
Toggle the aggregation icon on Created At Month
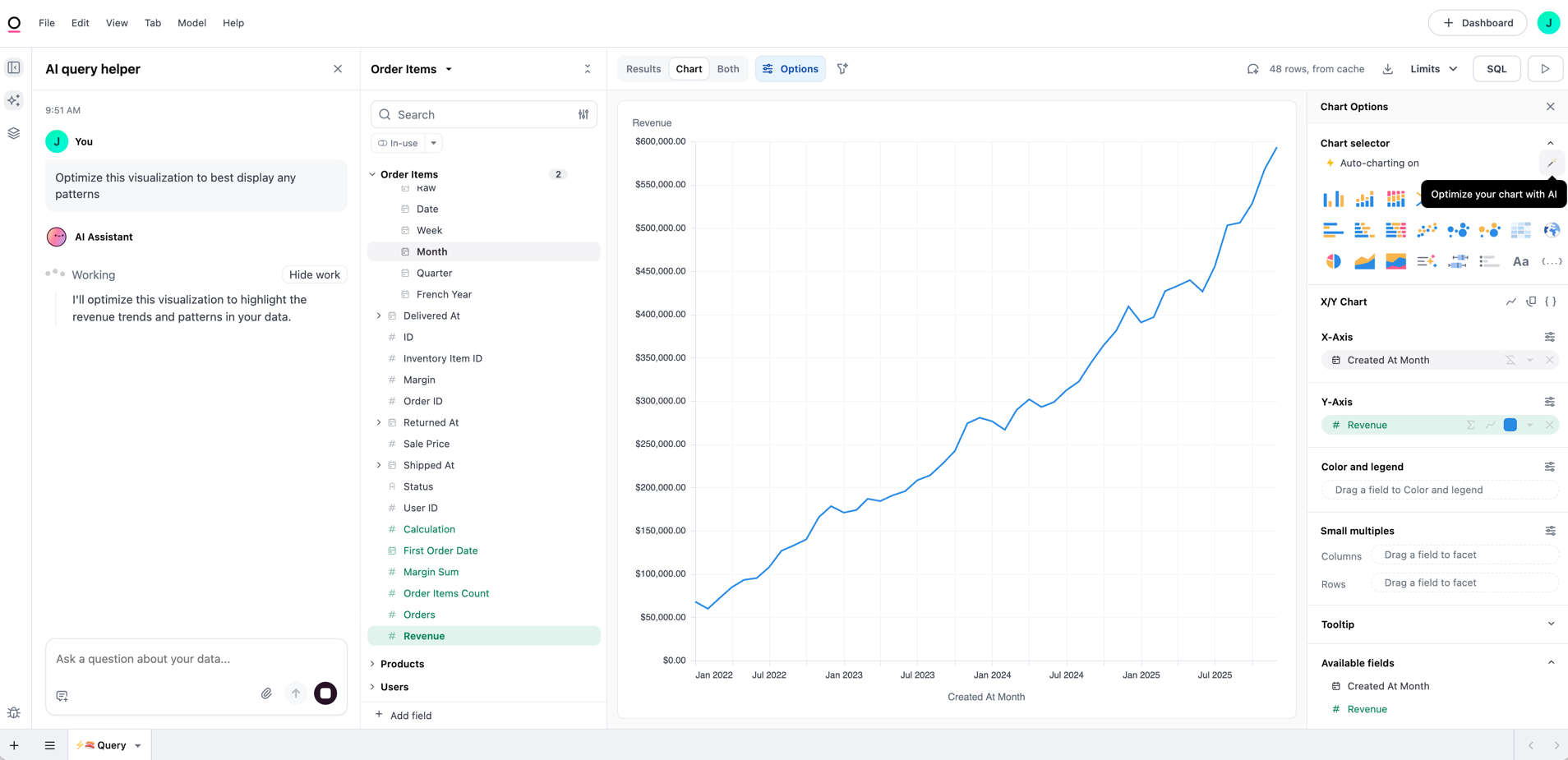click(1509, 360)
